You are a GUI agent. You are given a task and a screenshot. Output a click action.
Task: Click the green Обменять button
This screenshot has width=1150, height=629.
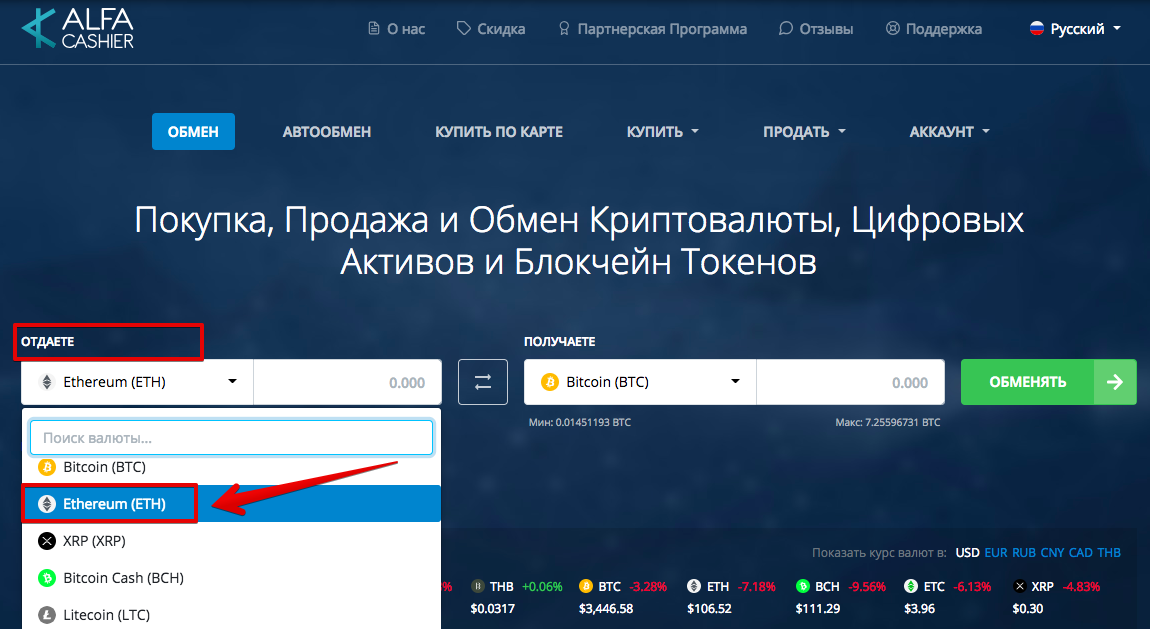(1049, 382)
